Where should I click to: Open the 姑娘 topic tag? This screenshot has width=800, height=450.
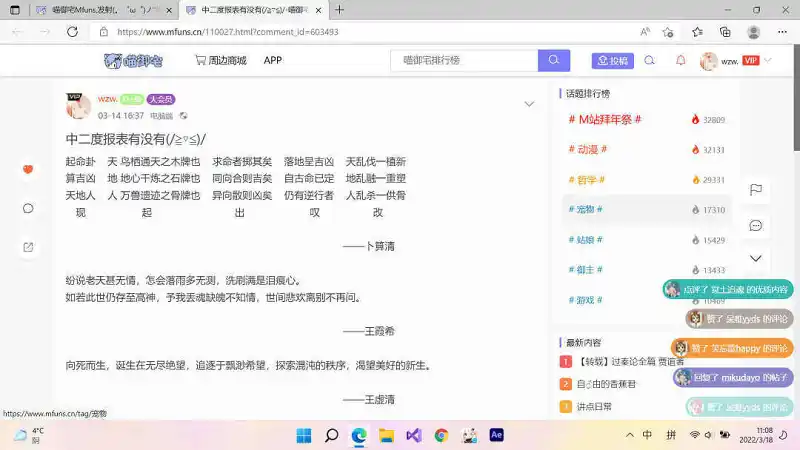point(586,240)
